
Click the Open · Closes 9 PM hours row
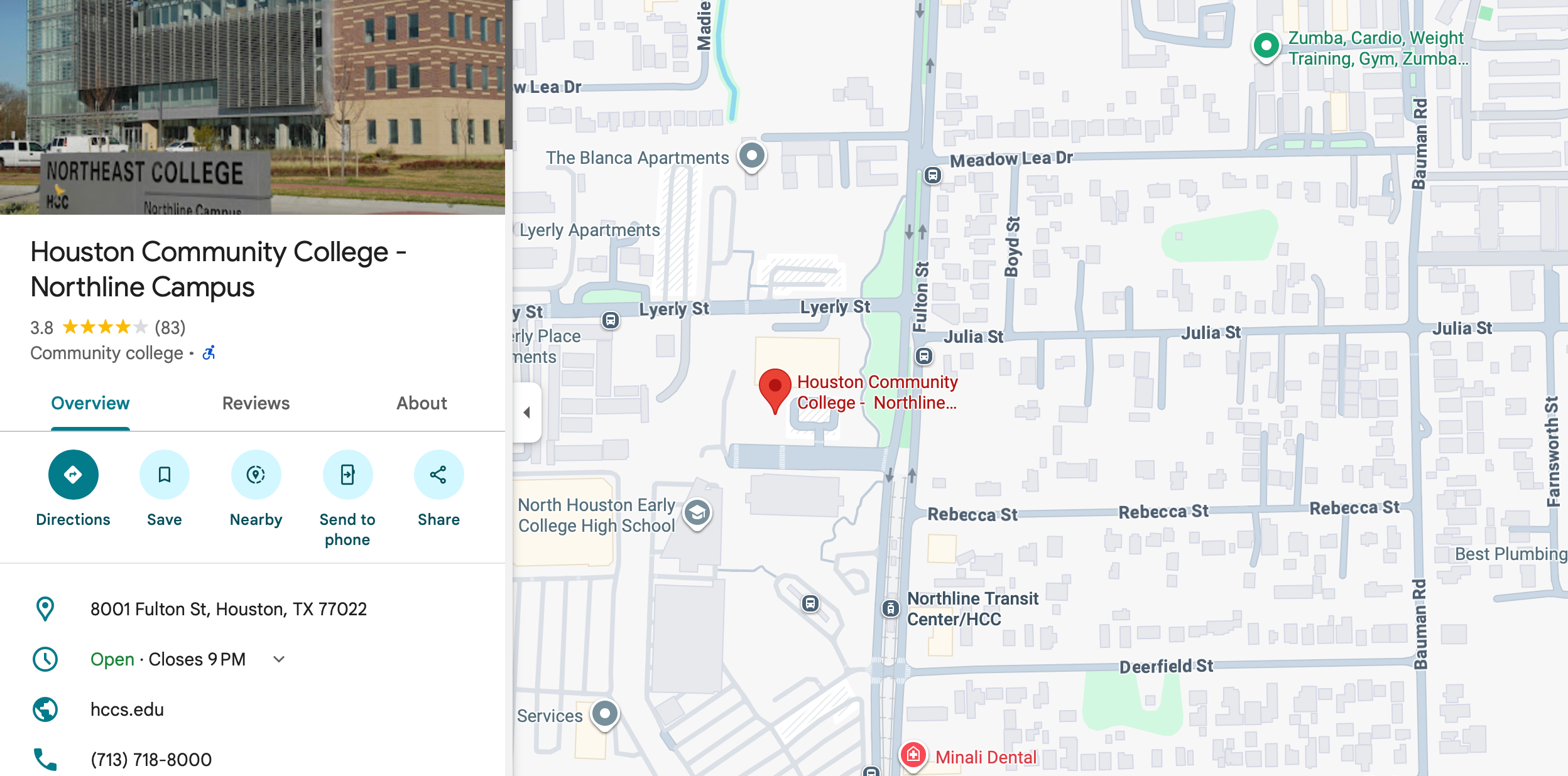(253, 659)
